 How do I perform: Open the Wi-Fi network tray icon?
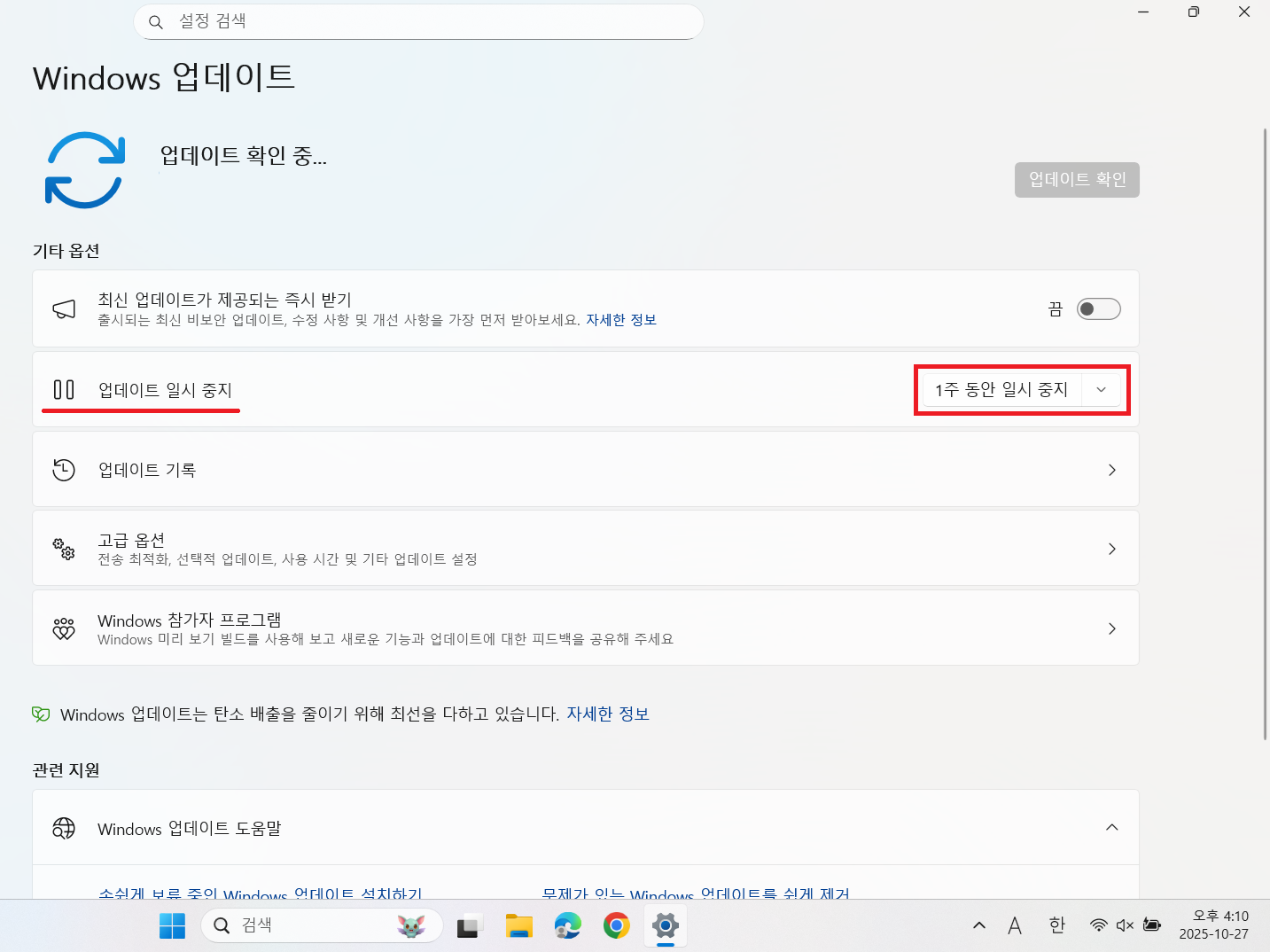[1099, 925]
